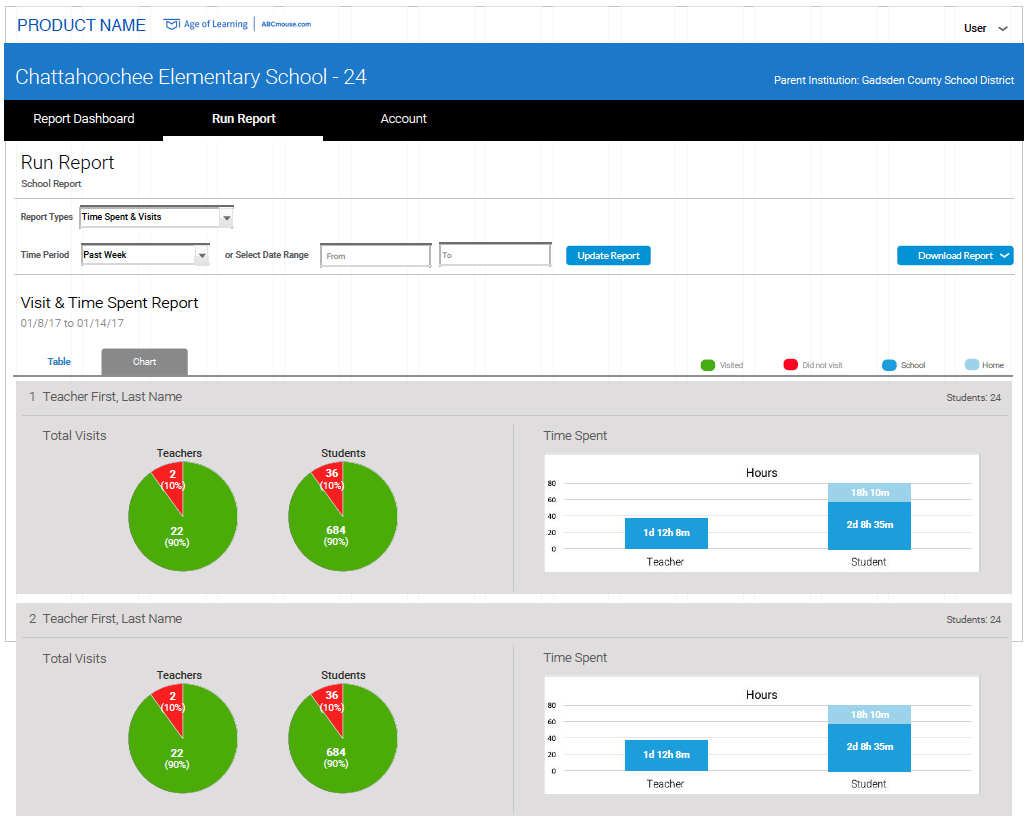Screen dimensions: 1030x823
Task: Click the "Visit & Time Spent Report" heading
Action: tap(109, 303)
